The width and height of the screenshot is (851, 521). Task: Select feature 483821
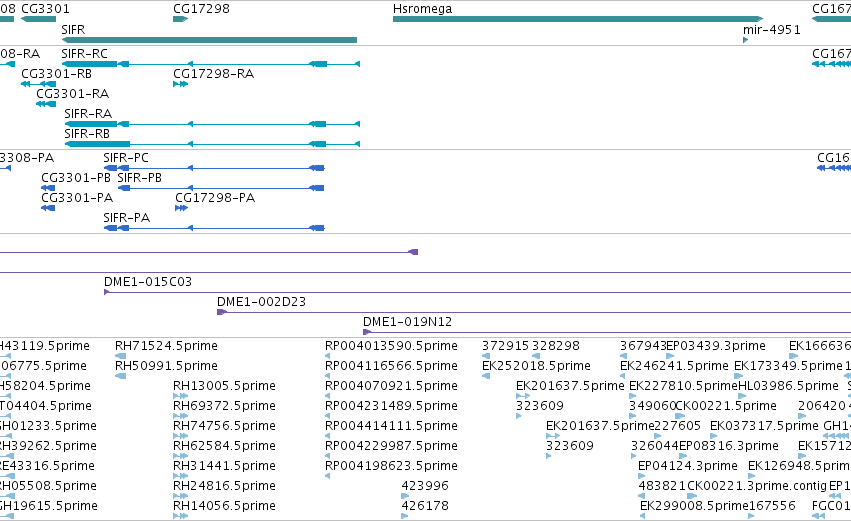coord(662,486)
